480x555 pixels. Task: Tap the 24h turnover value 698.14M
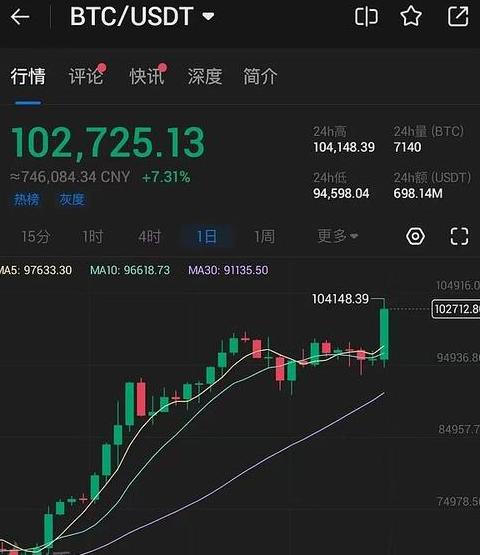point(418,194)
